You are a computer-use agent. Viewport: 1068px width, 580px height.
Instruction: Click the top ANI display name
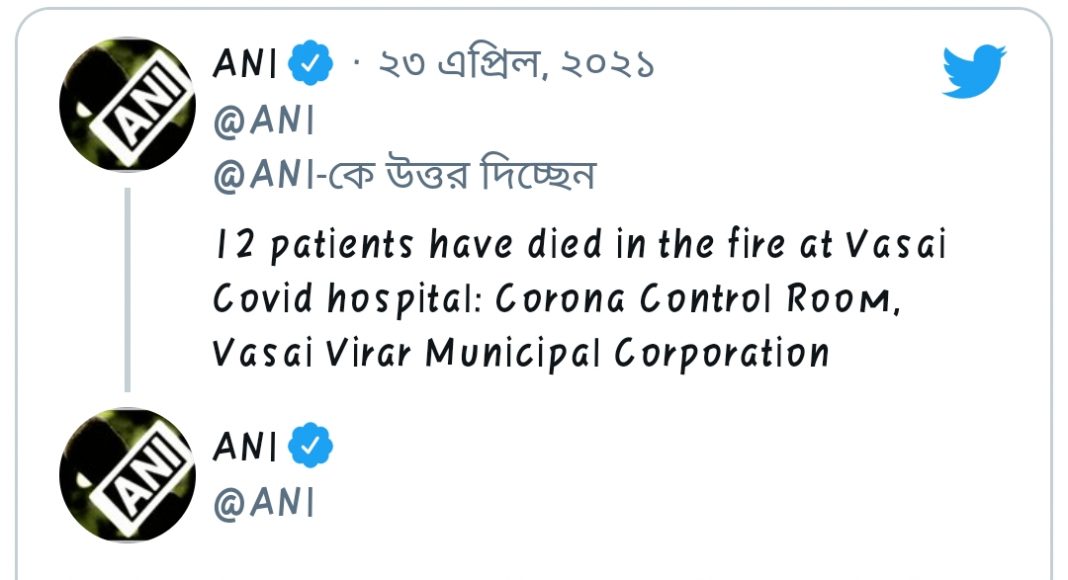pos(245,65)
